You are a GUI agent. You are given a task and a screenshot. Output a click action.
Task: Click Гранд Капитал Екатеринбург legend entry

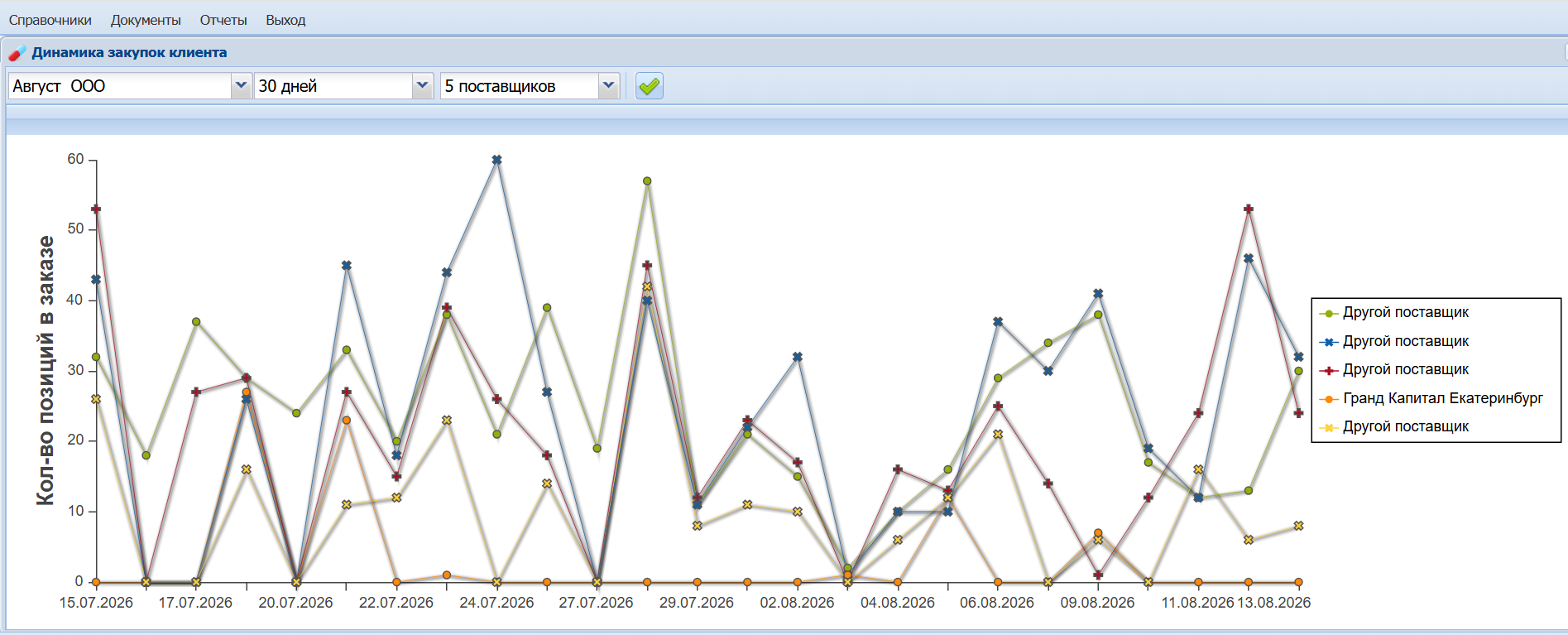pos(1443,398)
